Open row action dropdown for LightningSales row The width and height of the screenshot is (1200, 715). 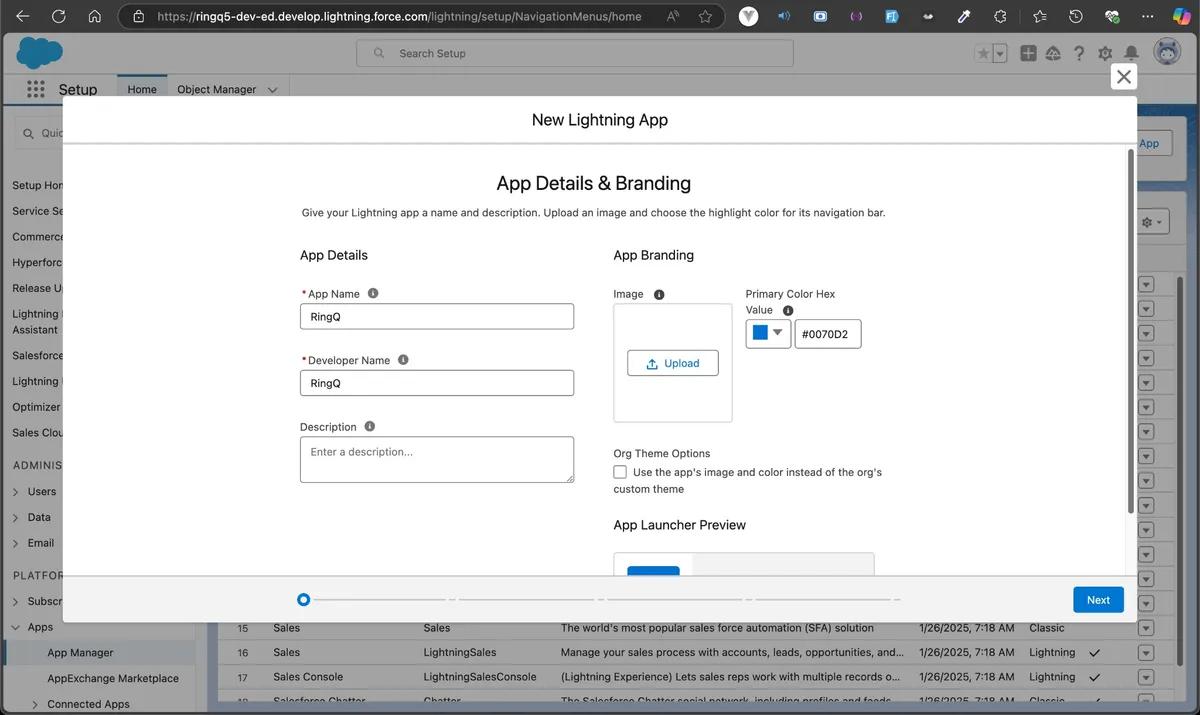click(1146, 652)
